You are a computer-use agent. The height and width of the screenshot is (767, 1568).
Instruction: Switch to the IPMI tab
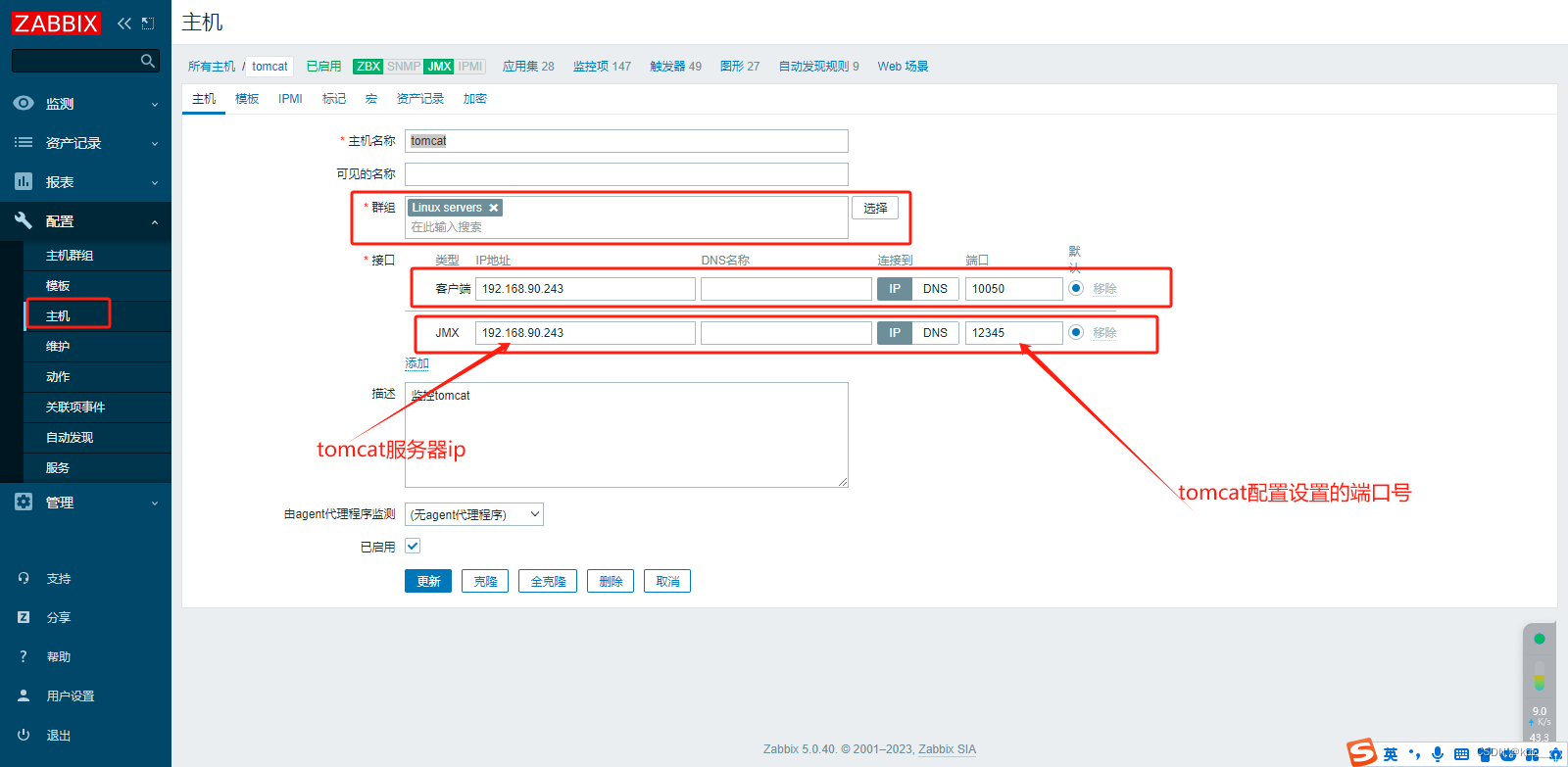[x=290, y=99]
